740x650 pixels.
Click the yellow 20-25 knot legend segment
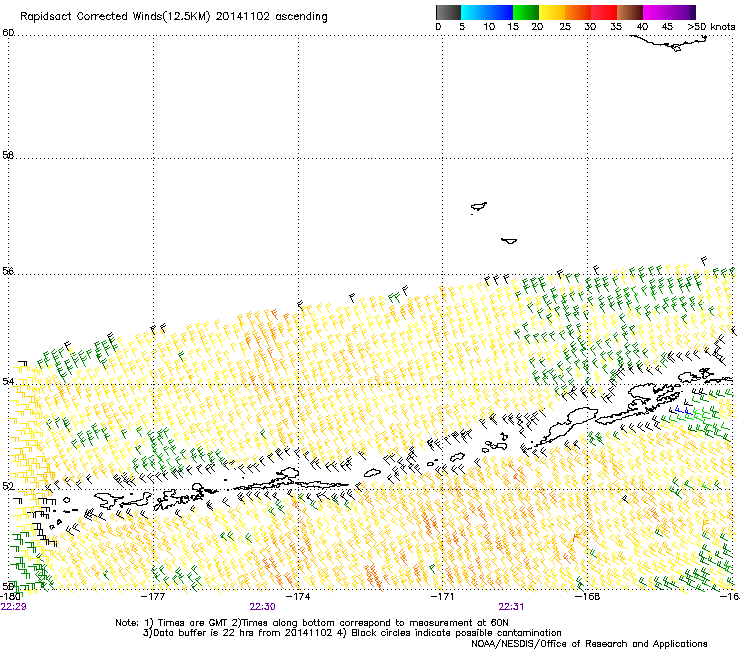(x=552, y=12)
